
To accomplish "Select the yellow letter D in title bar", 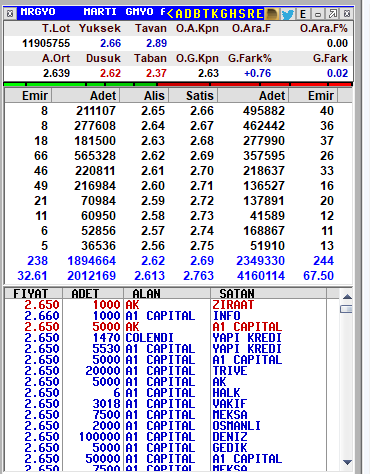I will tap(188, 14).
